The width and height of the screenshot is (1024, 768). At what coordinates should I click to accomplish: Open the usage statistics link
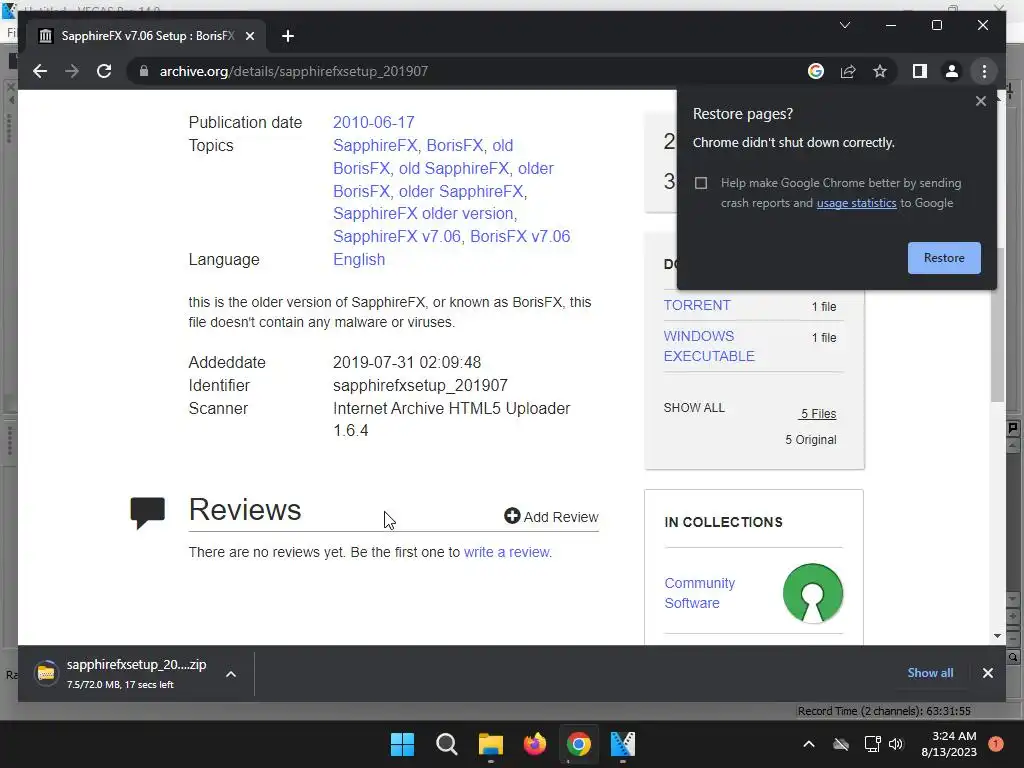tap(856, 203)
